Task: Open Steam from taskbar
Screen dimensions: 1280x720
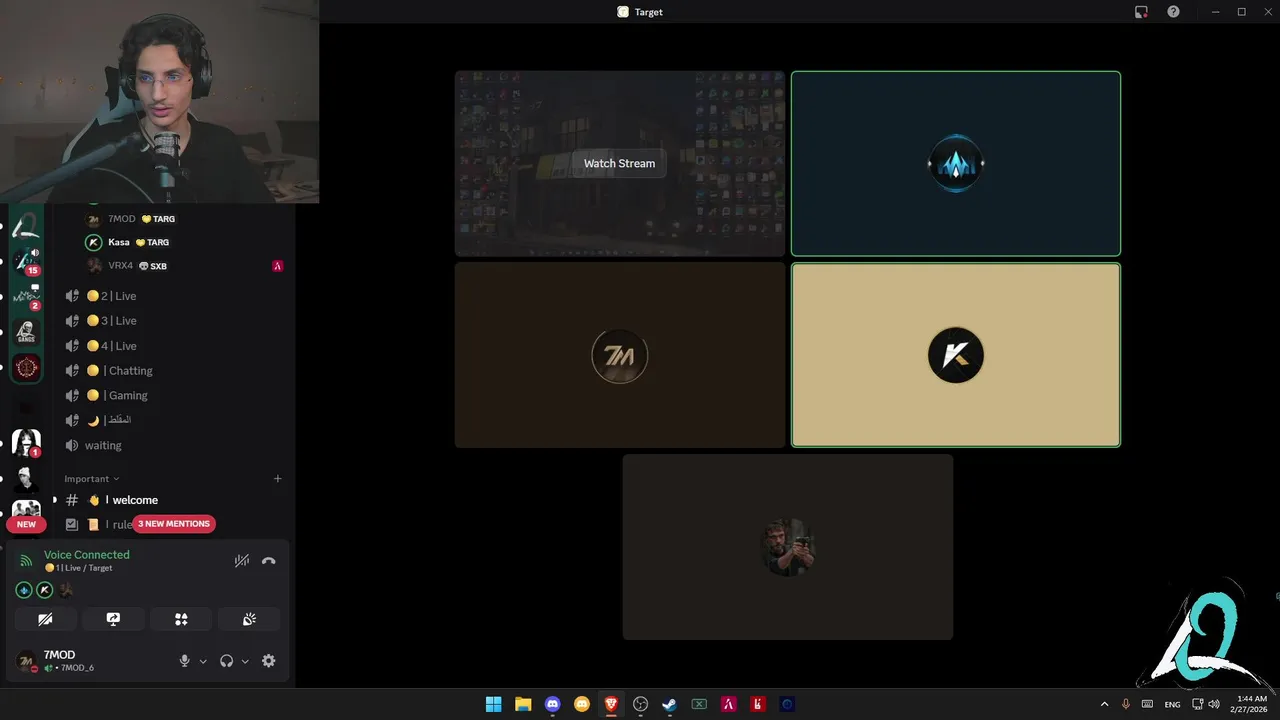Action: [x=670, y=704]
